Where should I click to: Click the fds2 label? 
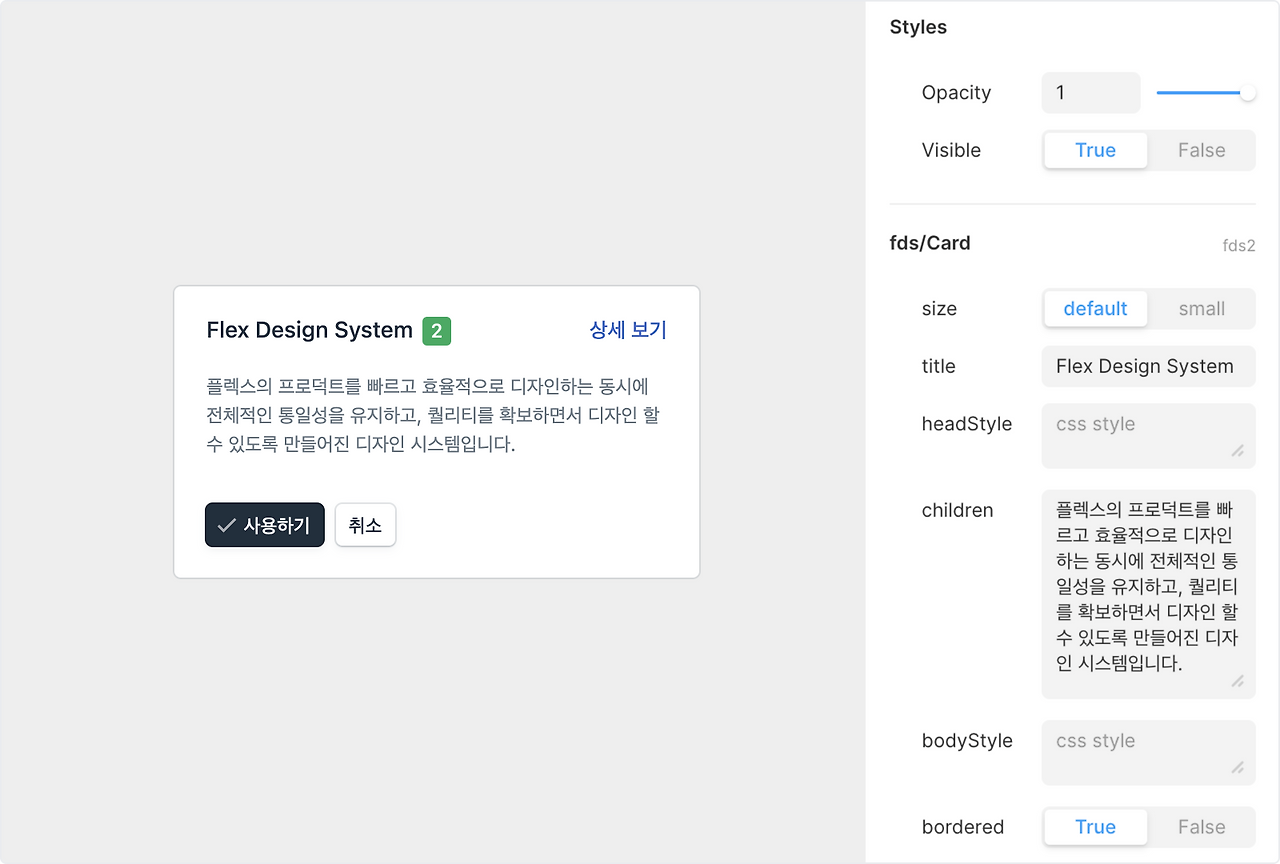(x=1239, y=245)
